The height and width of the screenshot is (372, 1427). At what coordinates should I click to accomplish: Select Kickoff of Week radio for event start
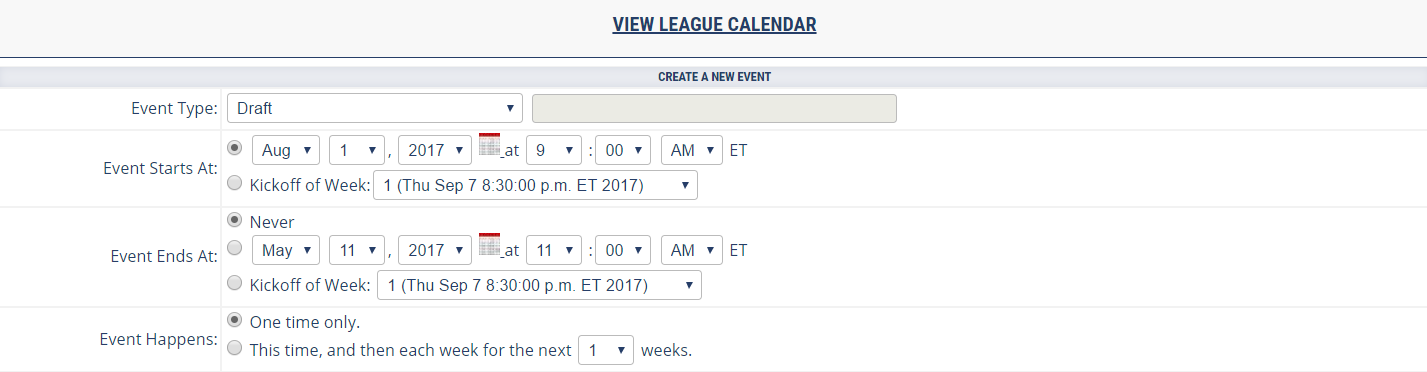(x=235, y=184)
